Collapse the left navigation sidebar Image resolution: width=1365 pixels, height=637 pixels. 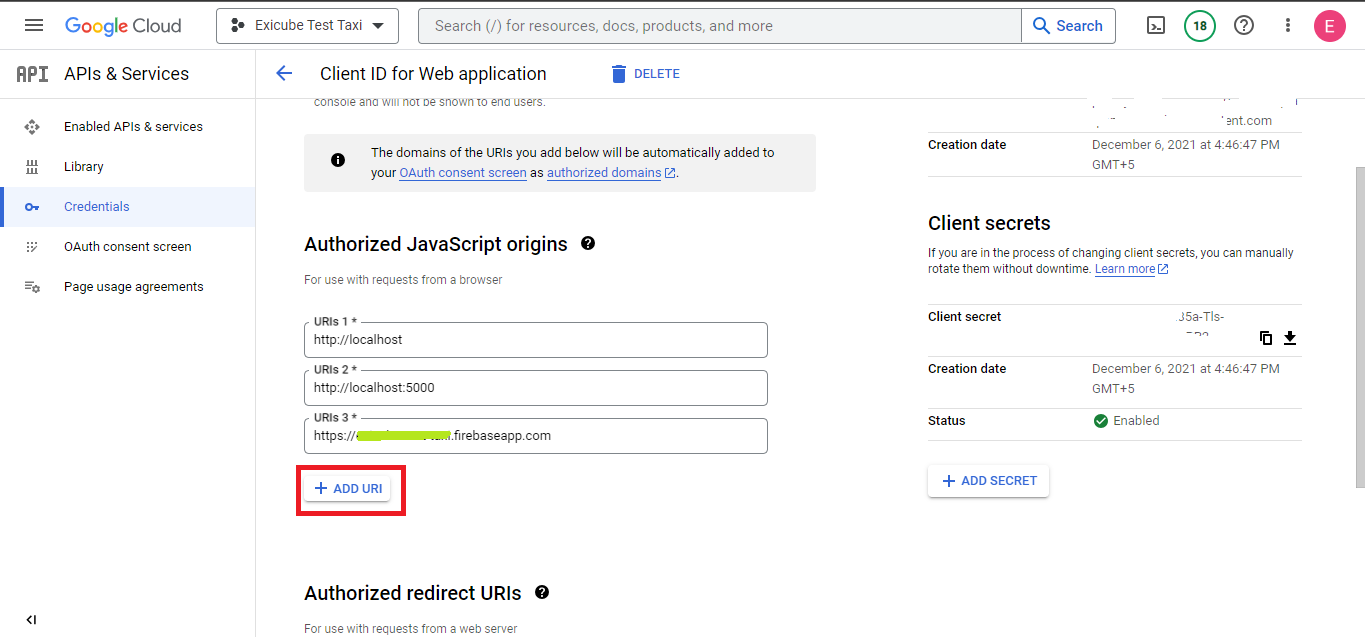(x=31, y=619)
